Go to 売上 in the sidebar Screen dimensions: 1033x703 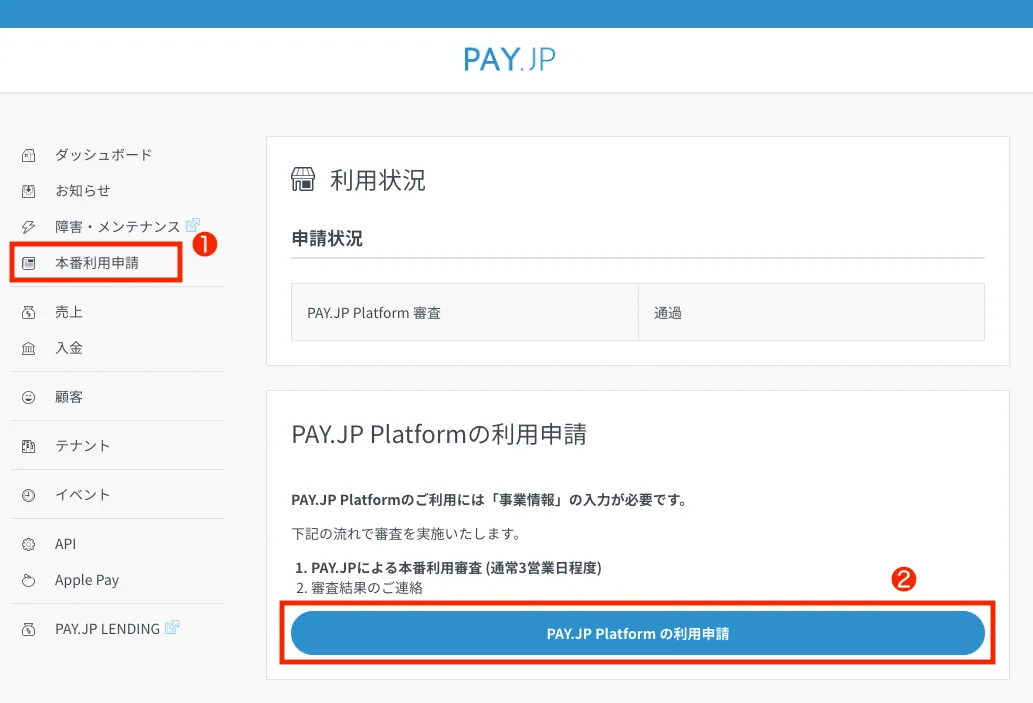tap(69, 312)
